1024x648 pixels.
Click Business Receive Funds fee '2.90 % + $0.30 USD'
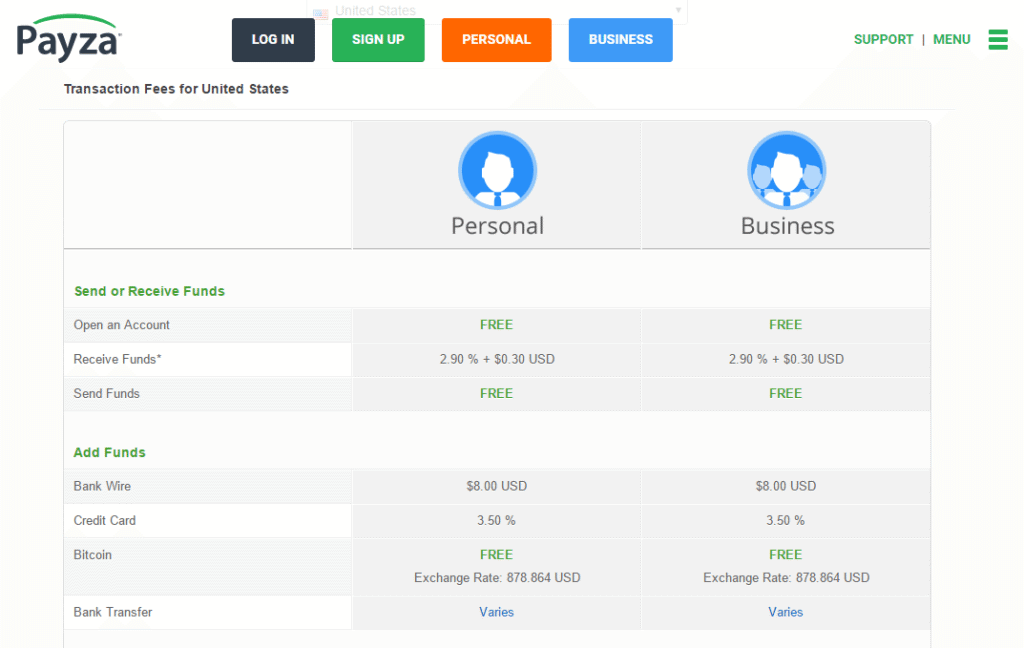pyautogui.click(x=786, y=359)
